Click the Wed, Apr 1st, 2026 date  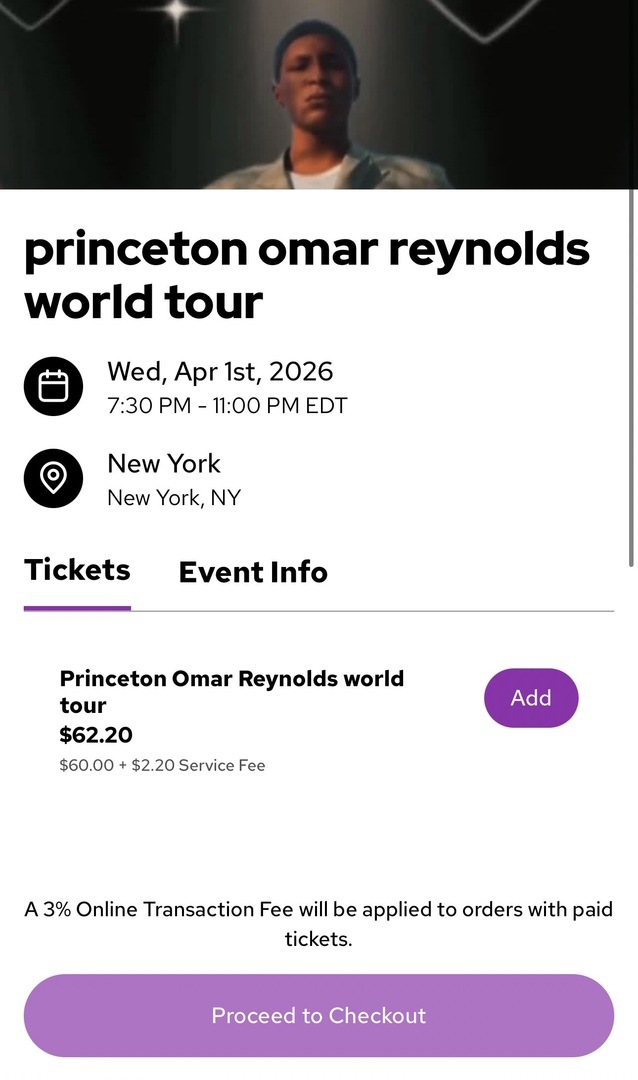pos(220,372)
